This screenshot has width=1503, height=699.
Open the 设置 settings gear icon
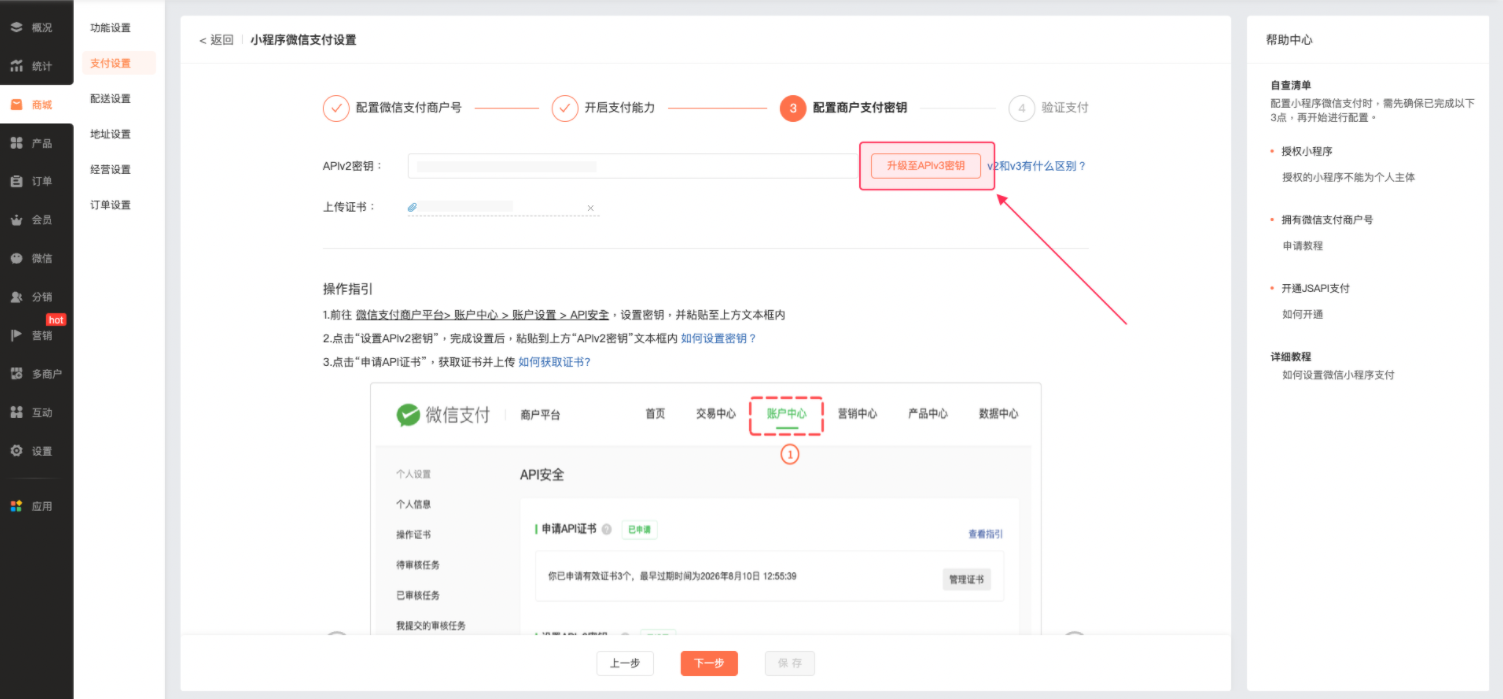[16, 451]
